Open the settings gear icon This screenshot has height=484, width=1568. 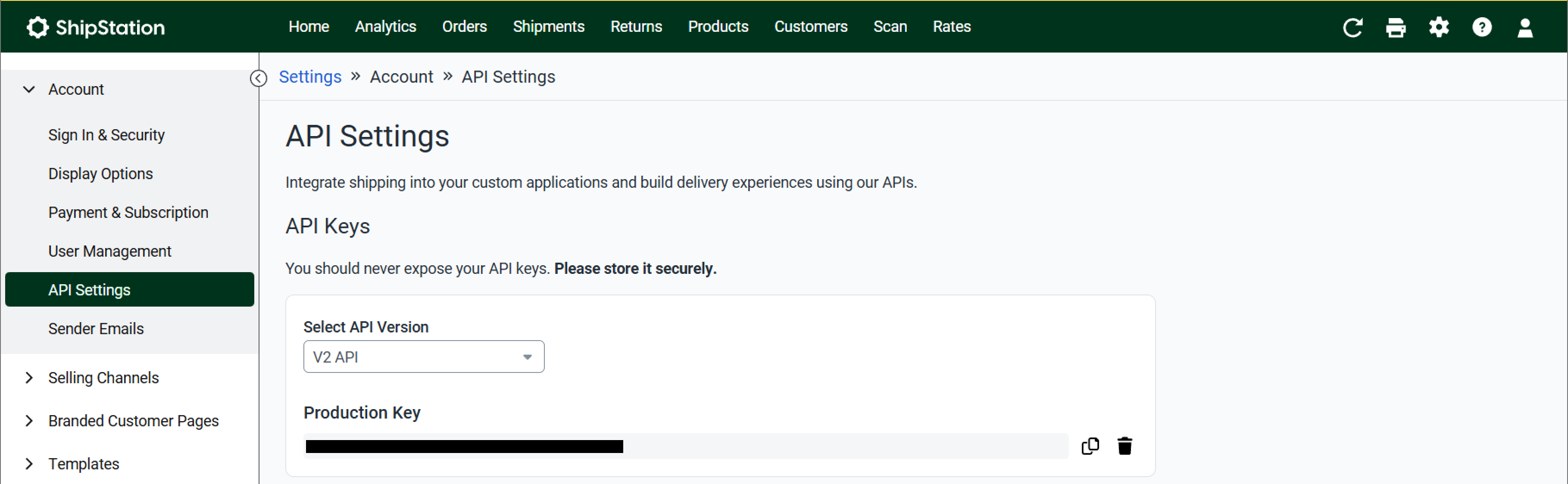click(1438, 28)
